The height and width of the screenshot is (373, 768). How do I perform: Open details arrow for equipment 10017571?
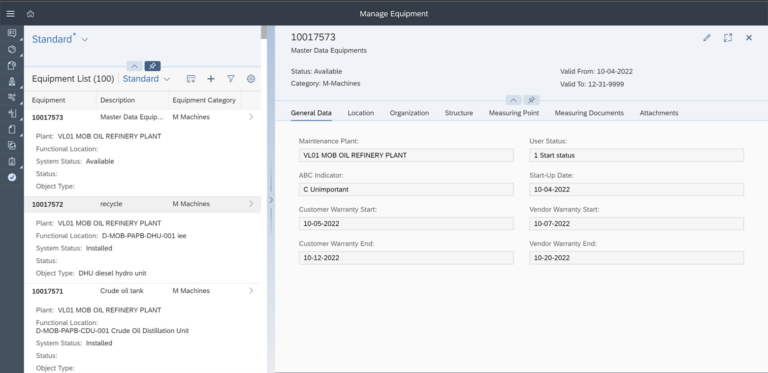pos(251,291)
